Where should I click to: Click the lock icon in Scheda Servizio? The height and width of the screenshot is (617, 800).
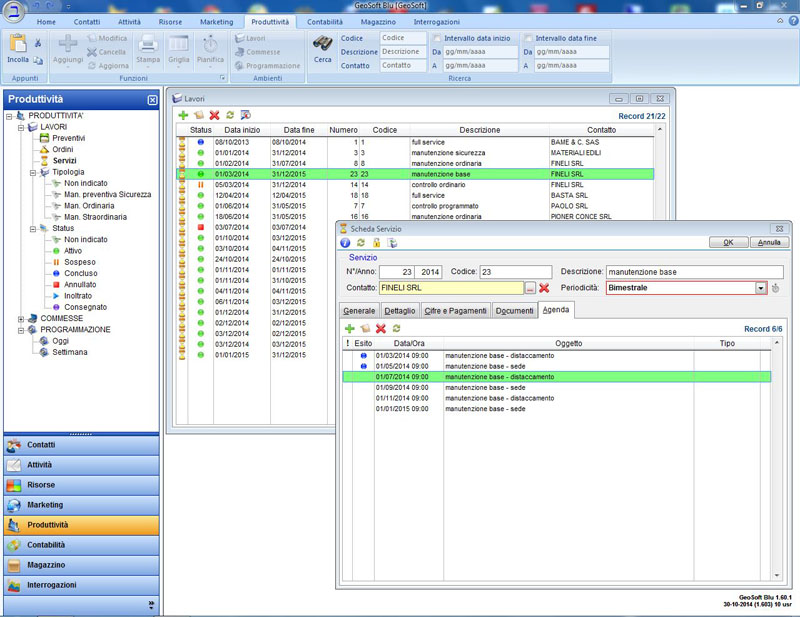(376, 242)
